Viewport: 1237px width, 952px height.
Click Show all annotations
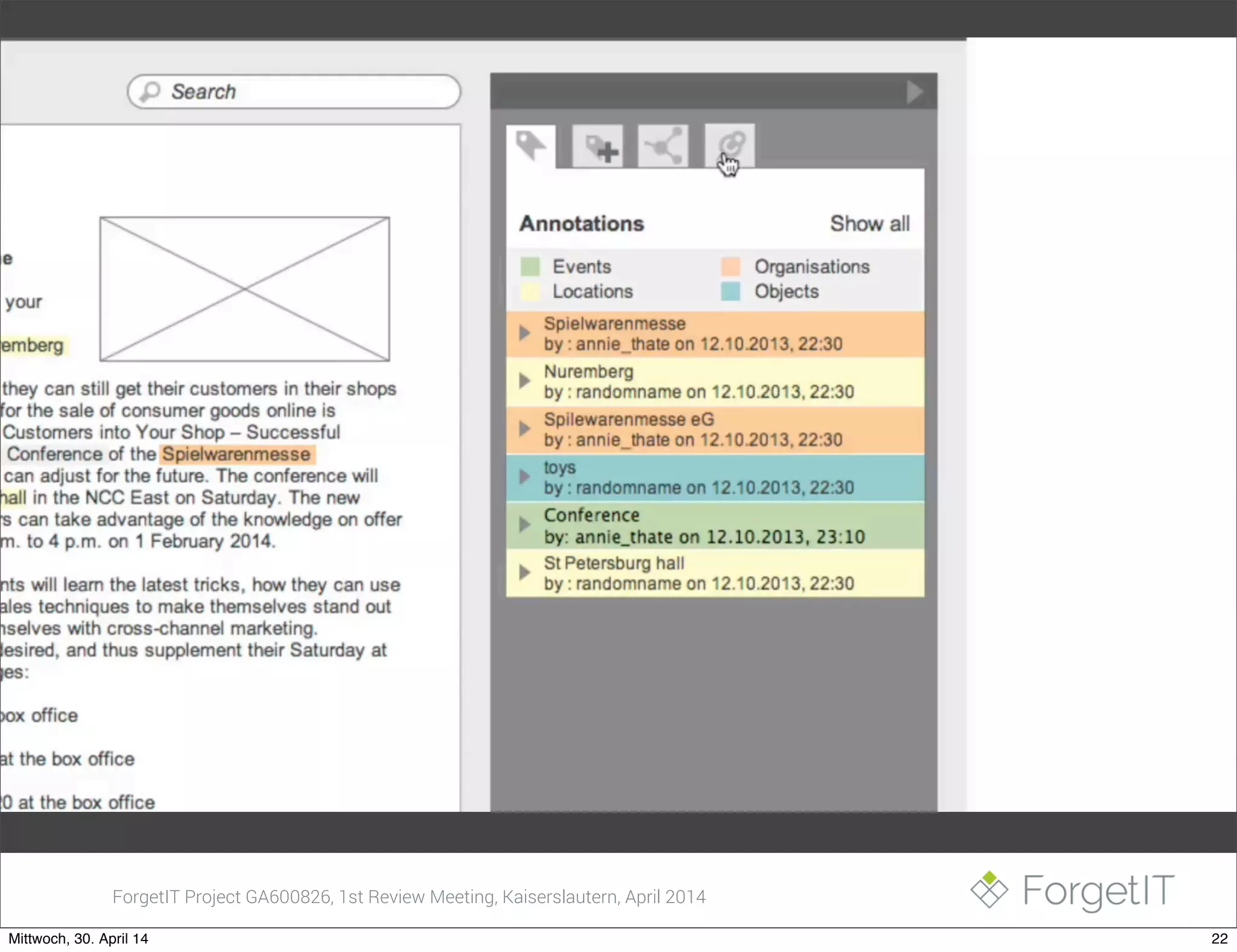tap(870, 224)
